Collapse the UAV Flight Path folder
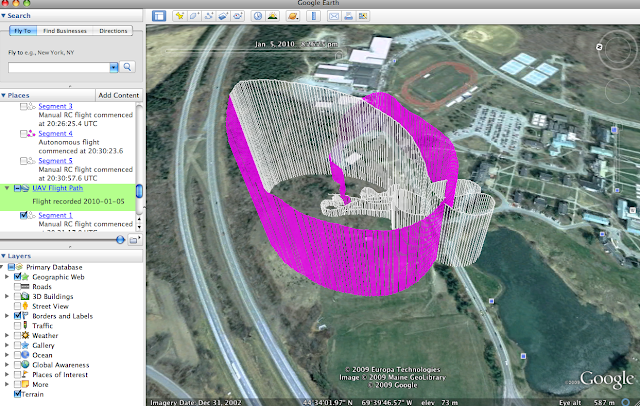640x406 pixels. click(7, 188)
